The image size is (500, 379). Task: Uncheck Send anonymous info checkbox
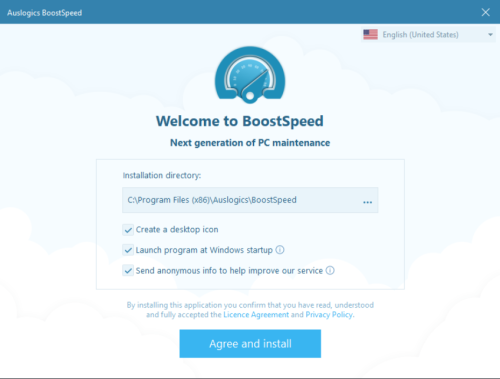128,270
